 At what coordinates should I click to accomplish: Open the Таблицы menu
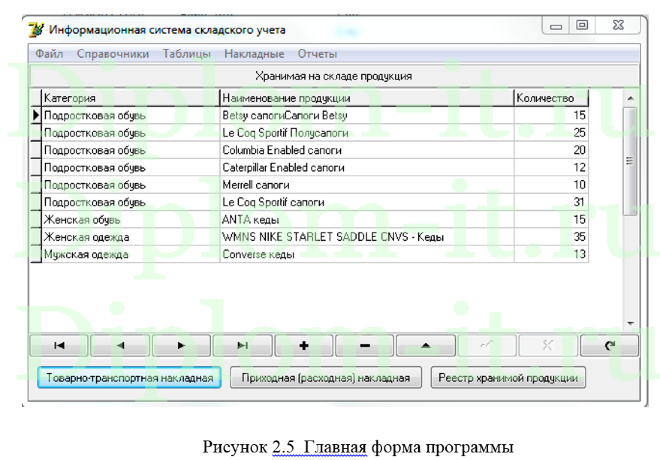click(187, 54)
